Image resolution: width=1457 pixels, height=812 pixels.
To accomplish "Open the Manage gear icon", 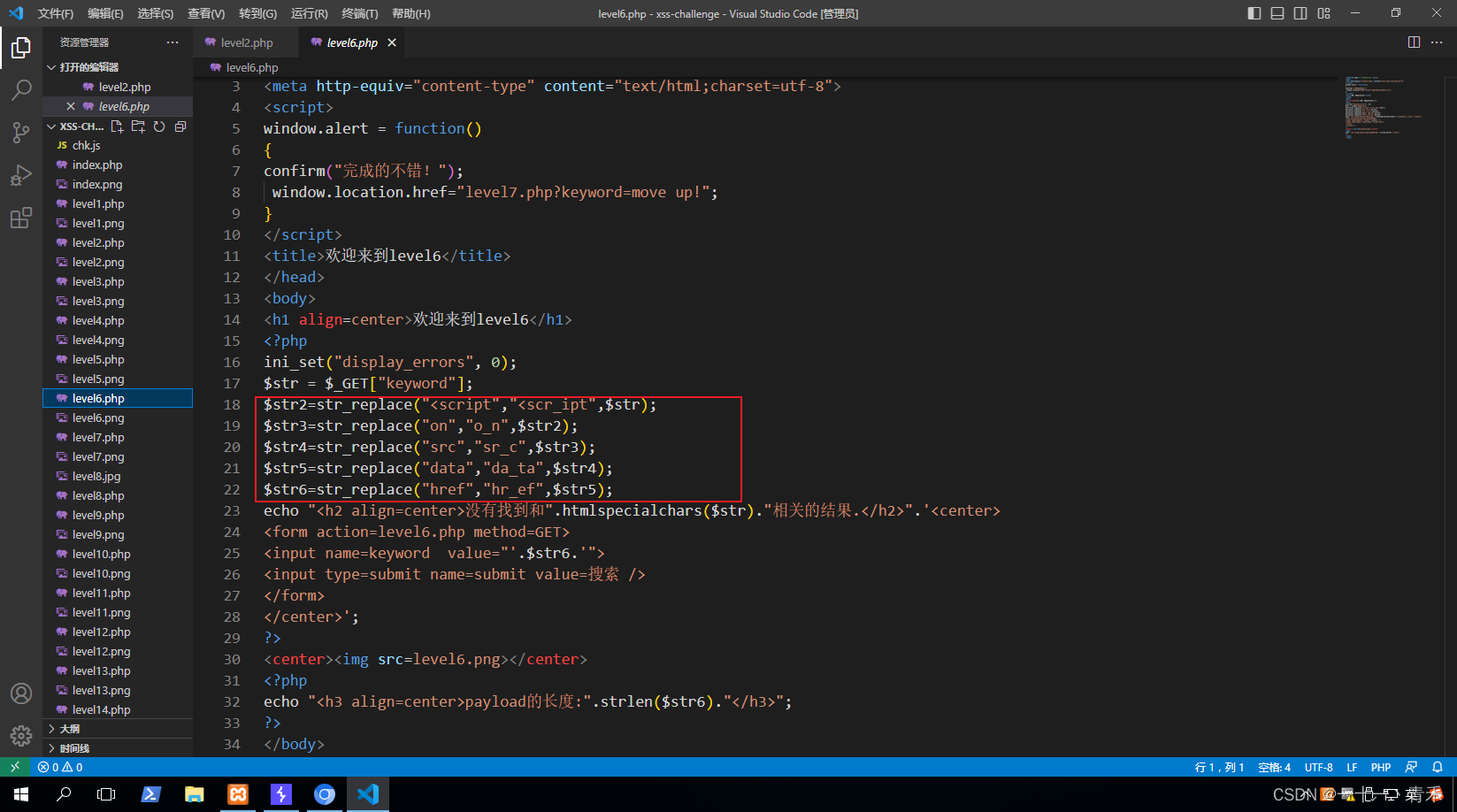I will [x=21, y=735].
